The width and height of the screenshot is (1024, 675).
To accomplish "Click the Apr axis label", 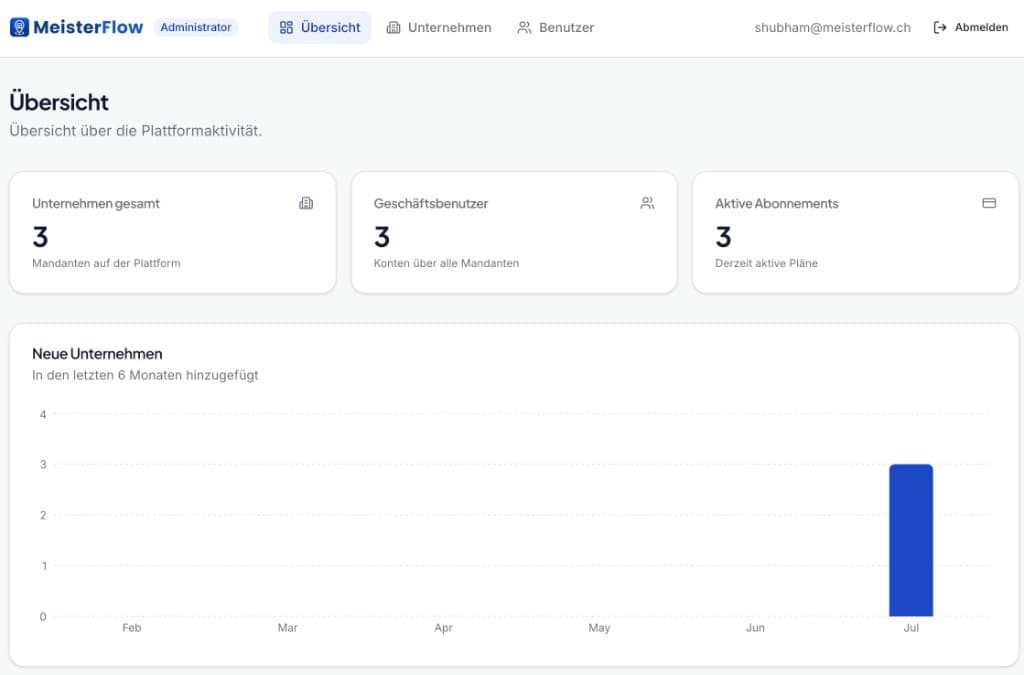I will coord(443,628).
